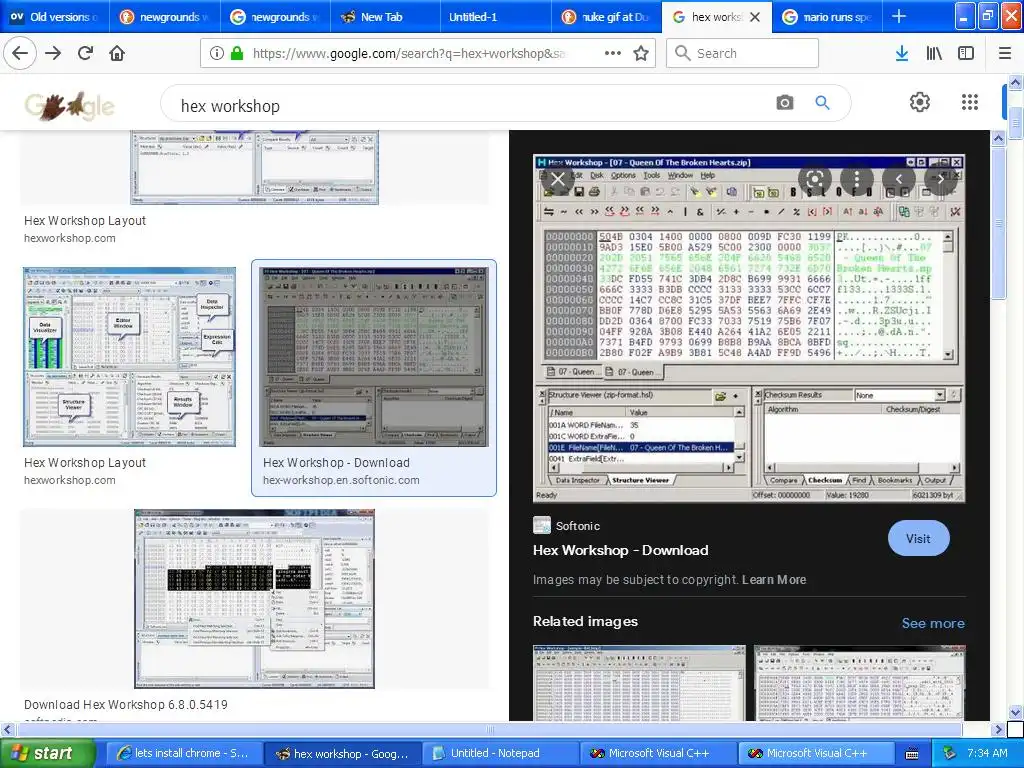Toggle the Firefox sidebar view
This screenshot has width=1024, height=768.
click(x=966, y=53)
